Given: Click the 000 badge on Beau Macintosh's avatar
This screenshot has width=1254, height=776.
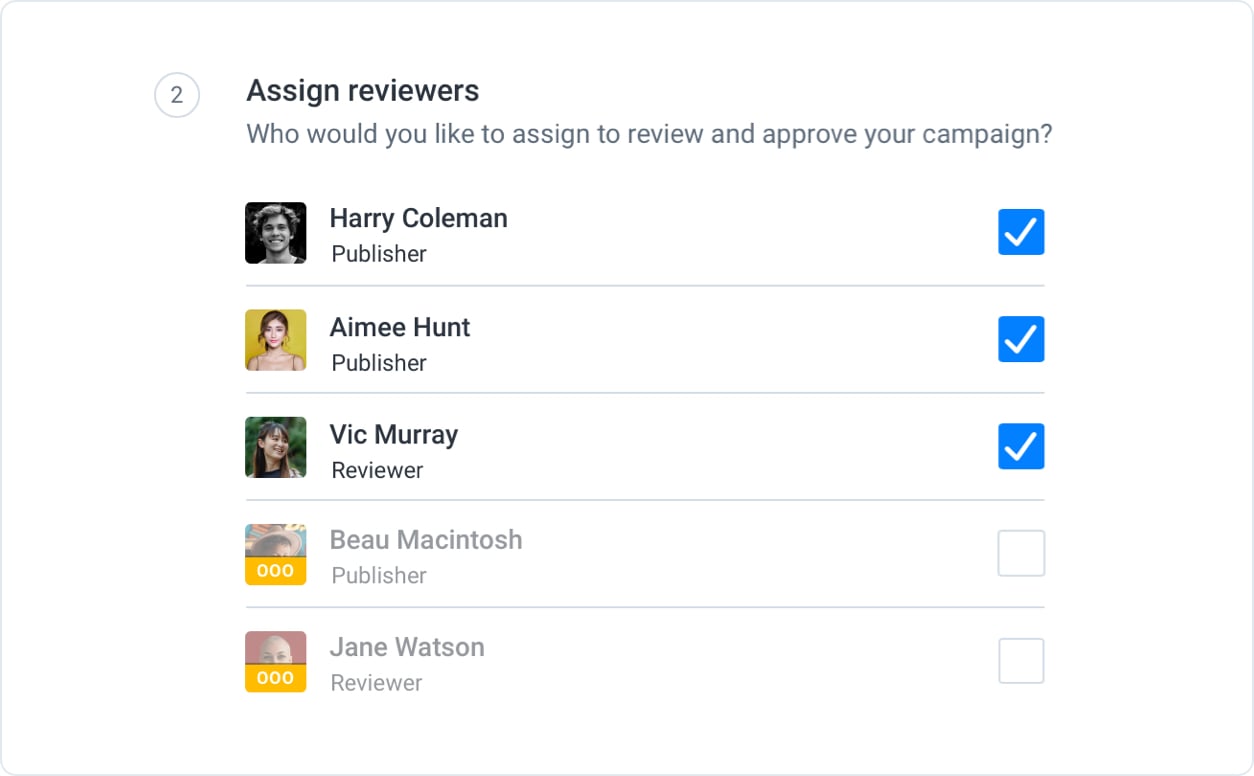Looking at the screenshot, I should click(x=276, y=570).
